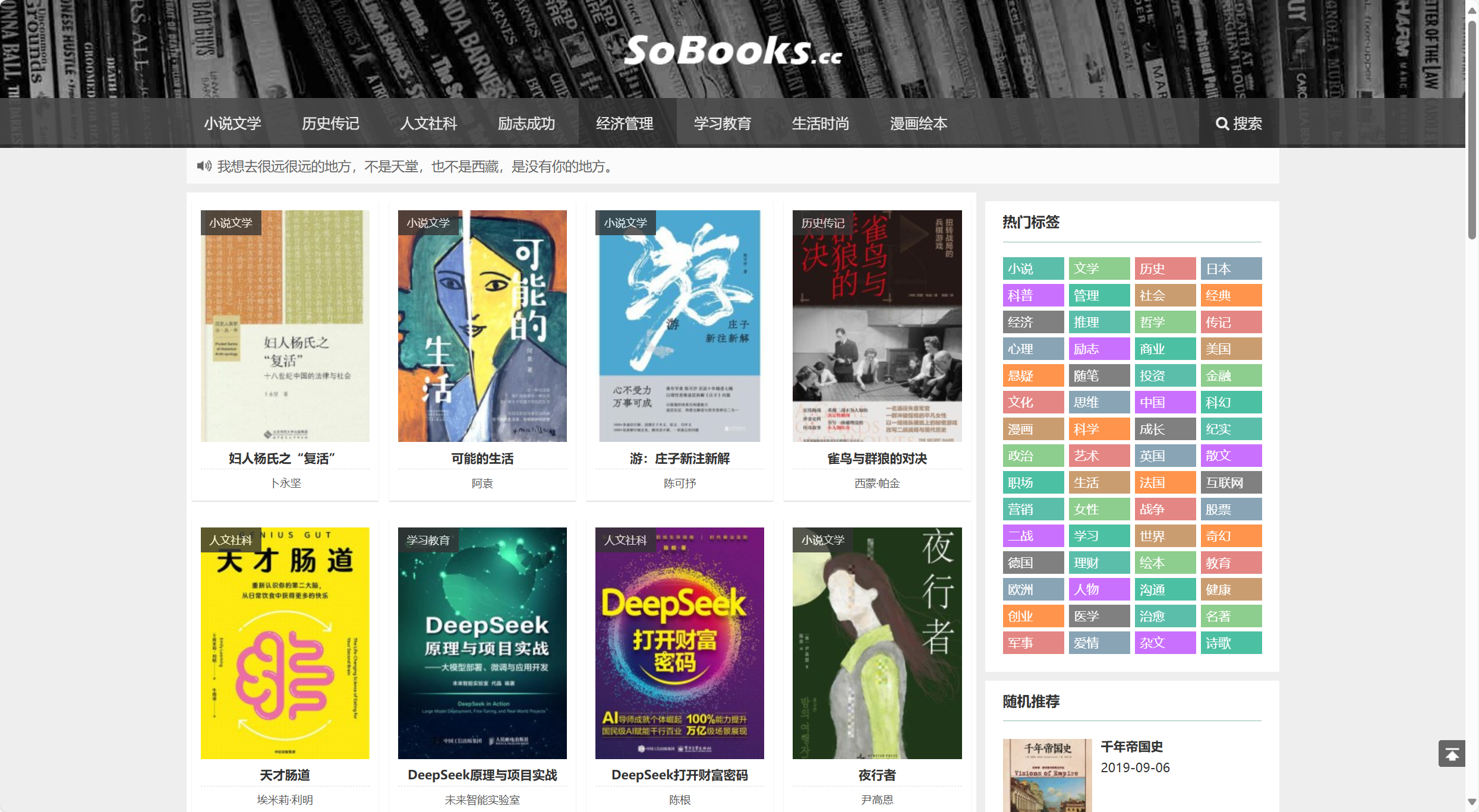Image resolution: width=1479 pixels, height=812 pixels.
Task: Click the 人文社科 label on 天才肠道 cover
Action: pyautogui.click(x=231, y=540)
